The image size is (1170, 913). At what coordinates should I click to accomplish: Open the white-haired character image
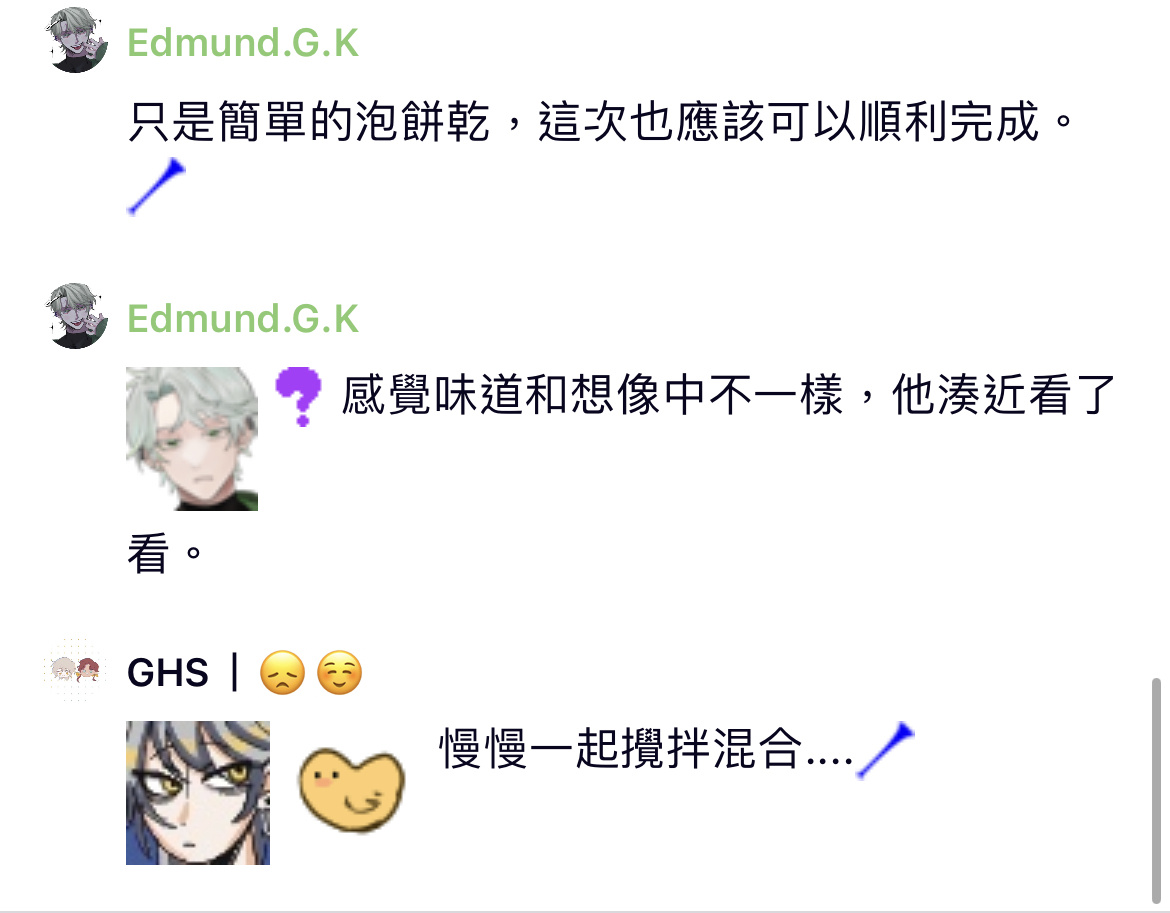tap(192, 439)
